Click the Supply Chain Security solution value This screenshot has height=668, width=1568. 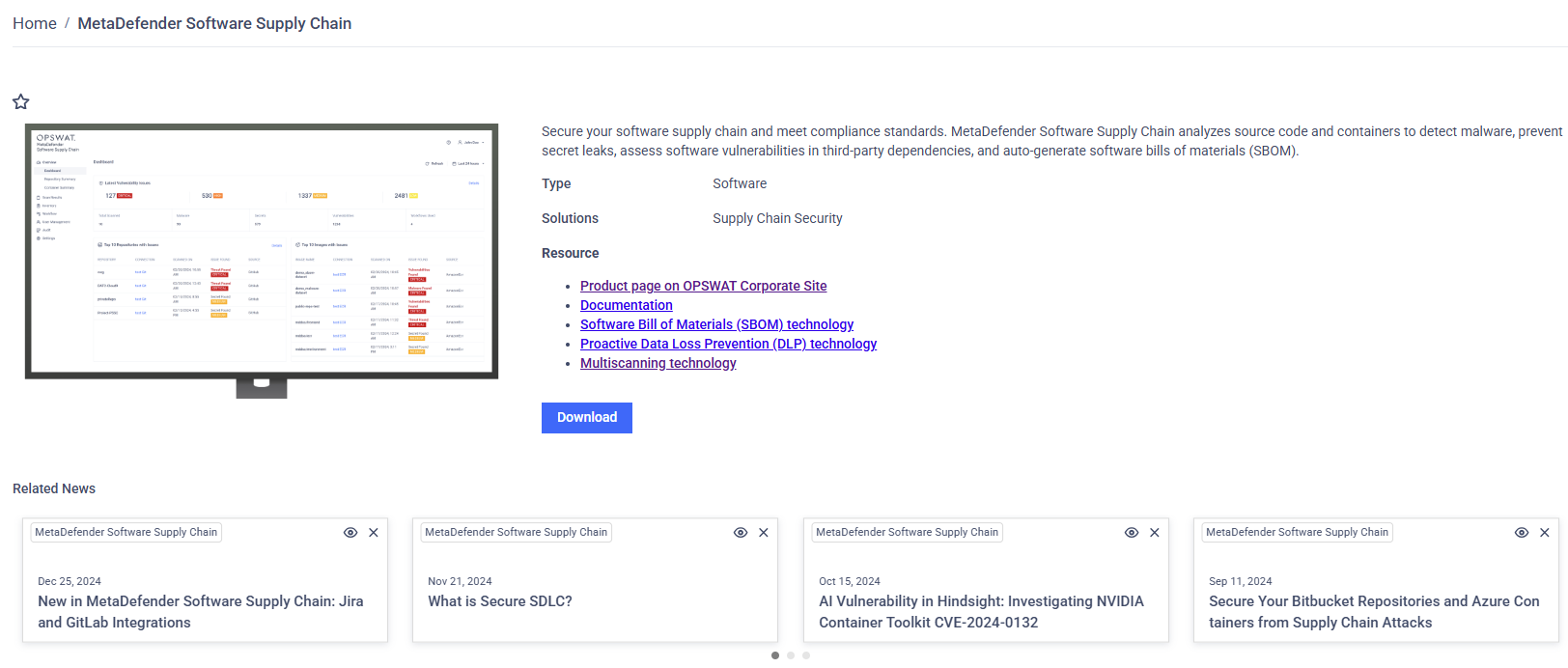[777, 218]
